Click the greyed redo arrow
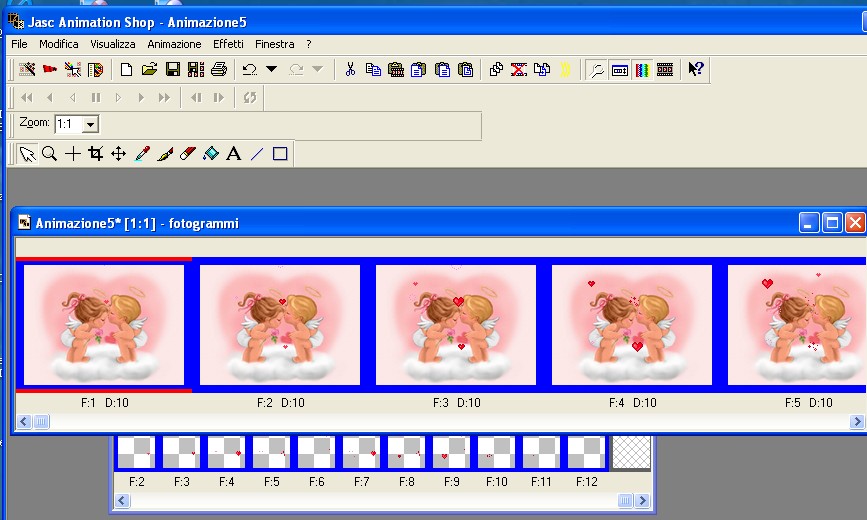 point(296,69)
